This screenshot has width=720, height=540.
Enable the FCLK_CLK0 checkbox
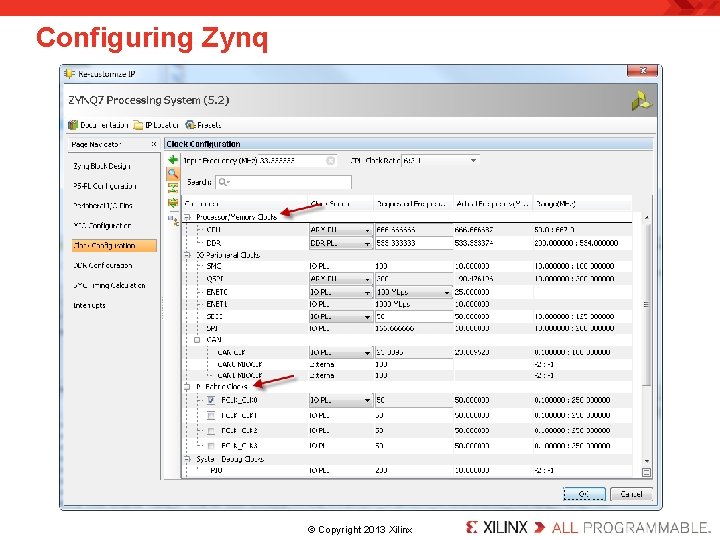211,400
